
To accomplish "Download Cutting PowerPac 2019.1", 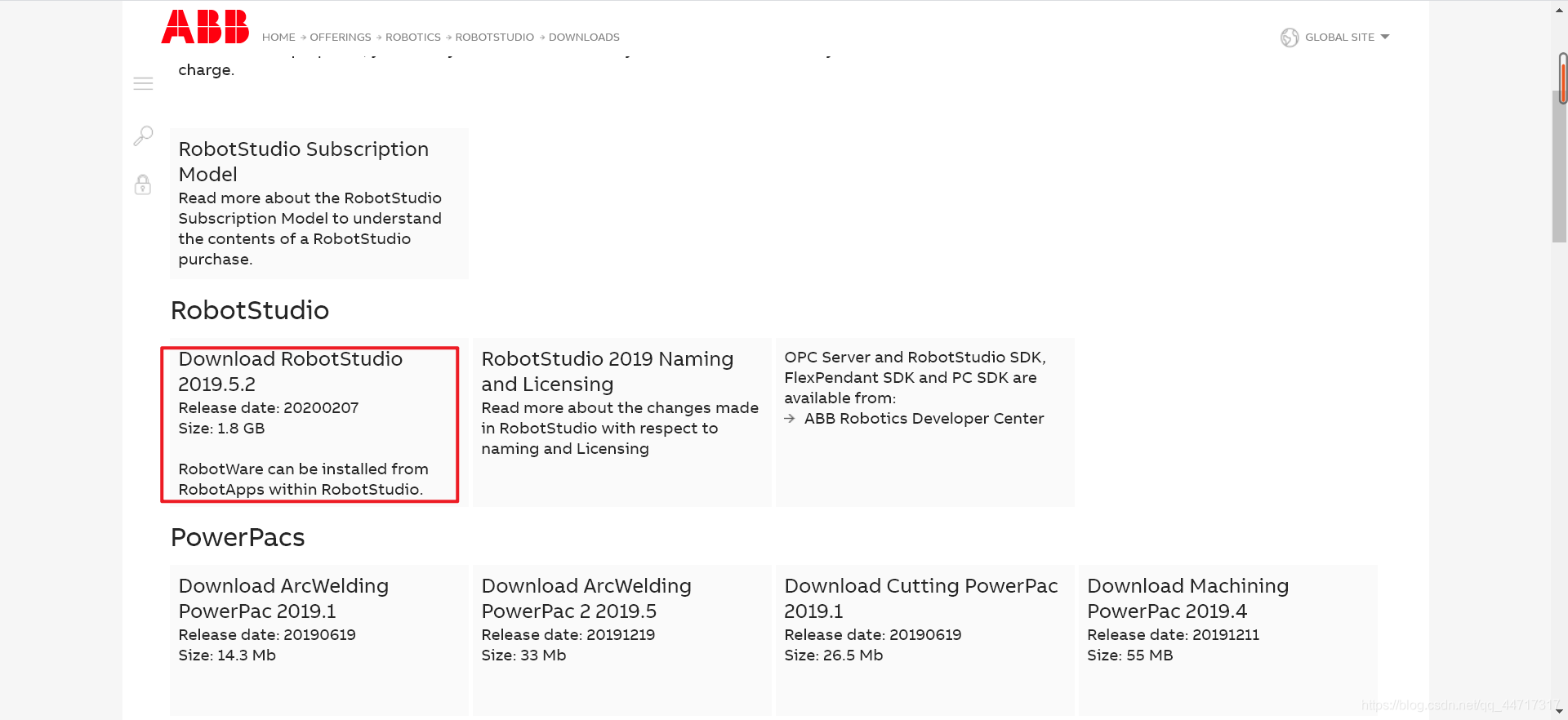I will coord(921,598).
